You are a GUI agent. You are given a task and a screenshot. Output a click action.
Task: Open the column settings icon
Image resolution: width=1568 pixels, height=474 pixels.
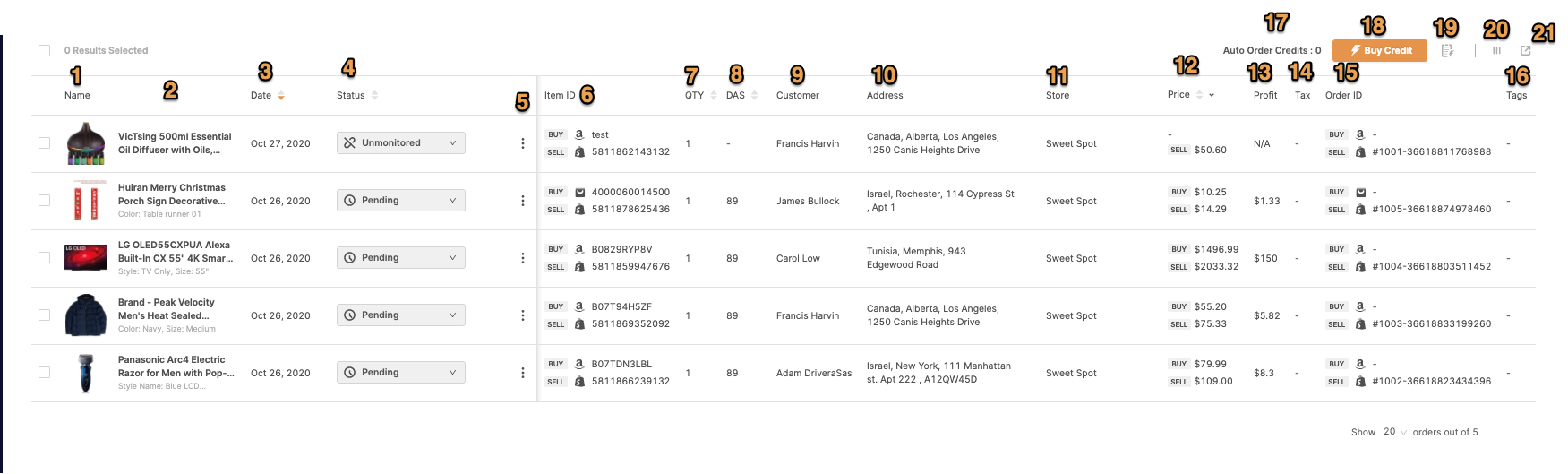pyautogui.click(x=1496, y=50)
